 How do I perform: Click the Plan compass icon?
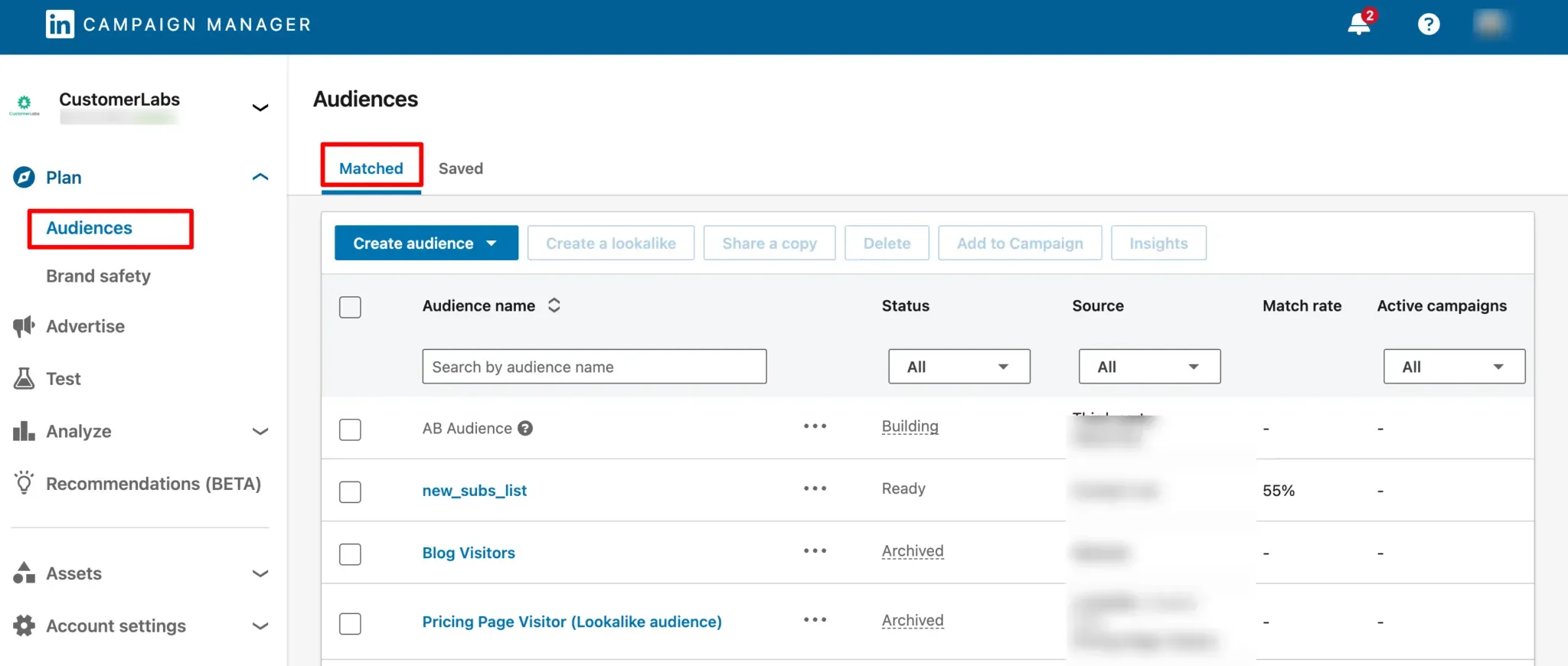pos(24,177)
